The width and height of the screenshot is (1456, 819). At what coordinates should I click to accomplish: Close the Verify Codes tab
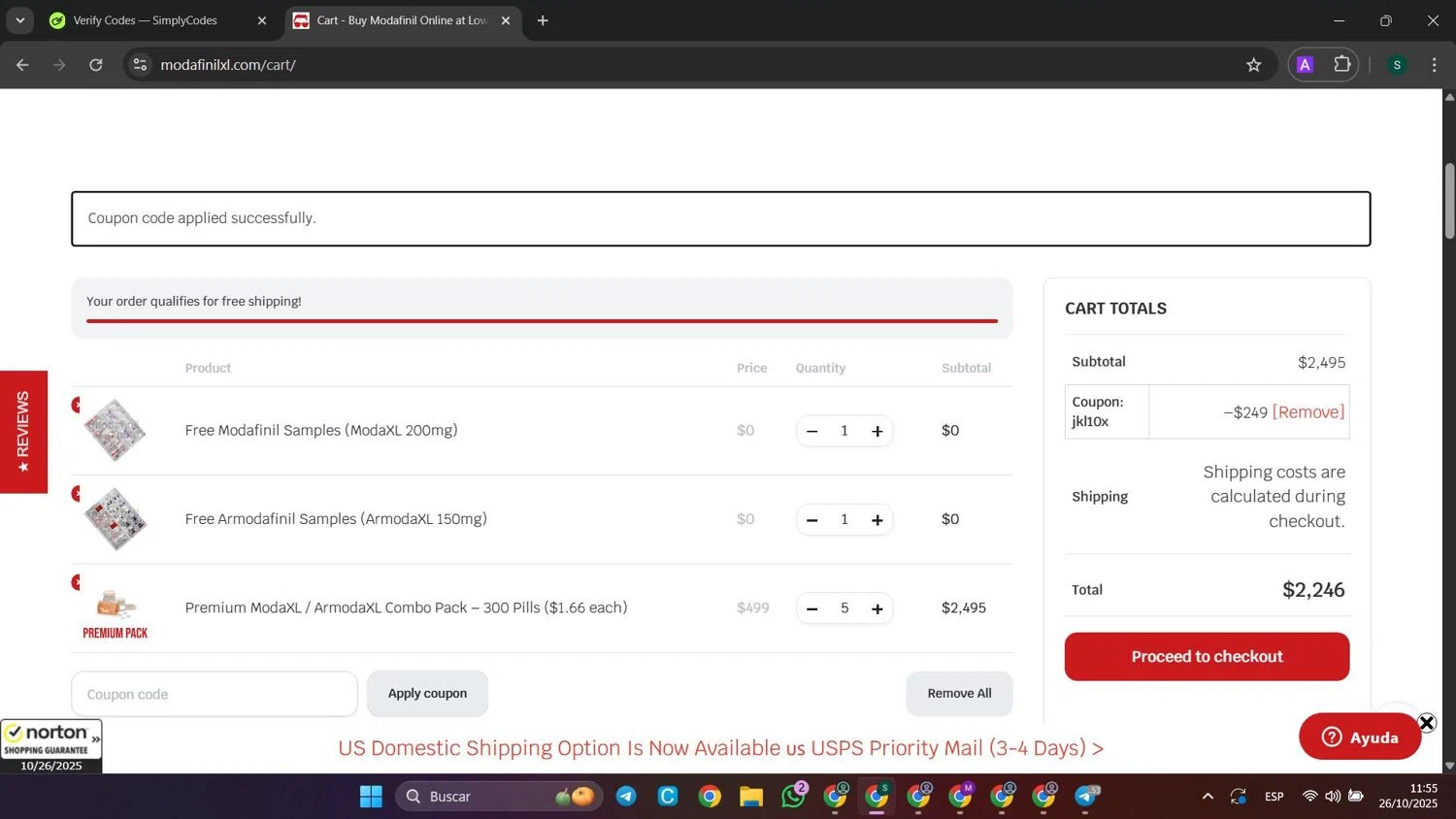coord(261,20)
